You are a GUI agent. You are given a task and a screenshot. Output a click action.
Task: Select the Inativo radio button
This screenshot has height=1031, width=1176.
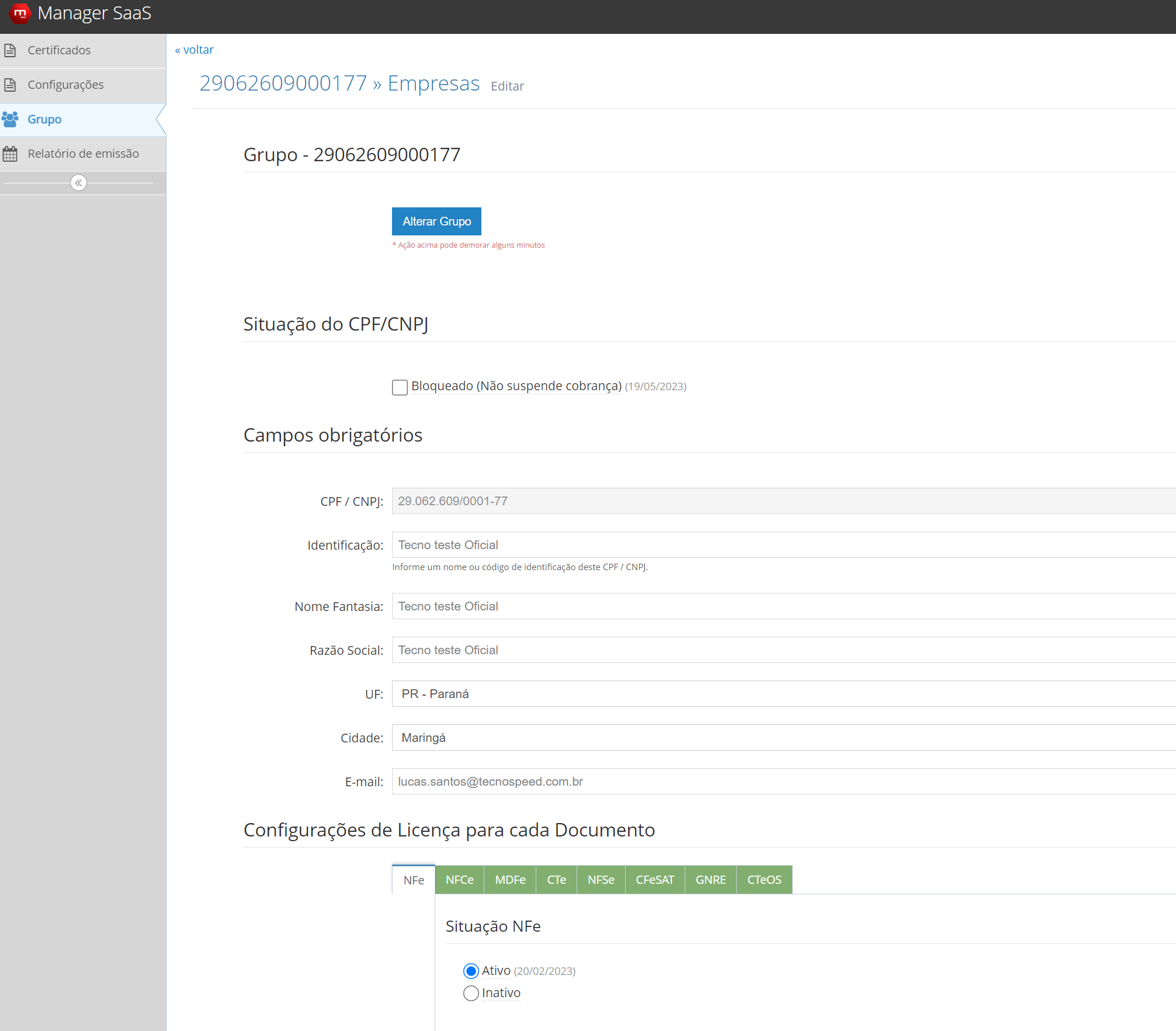470,993
